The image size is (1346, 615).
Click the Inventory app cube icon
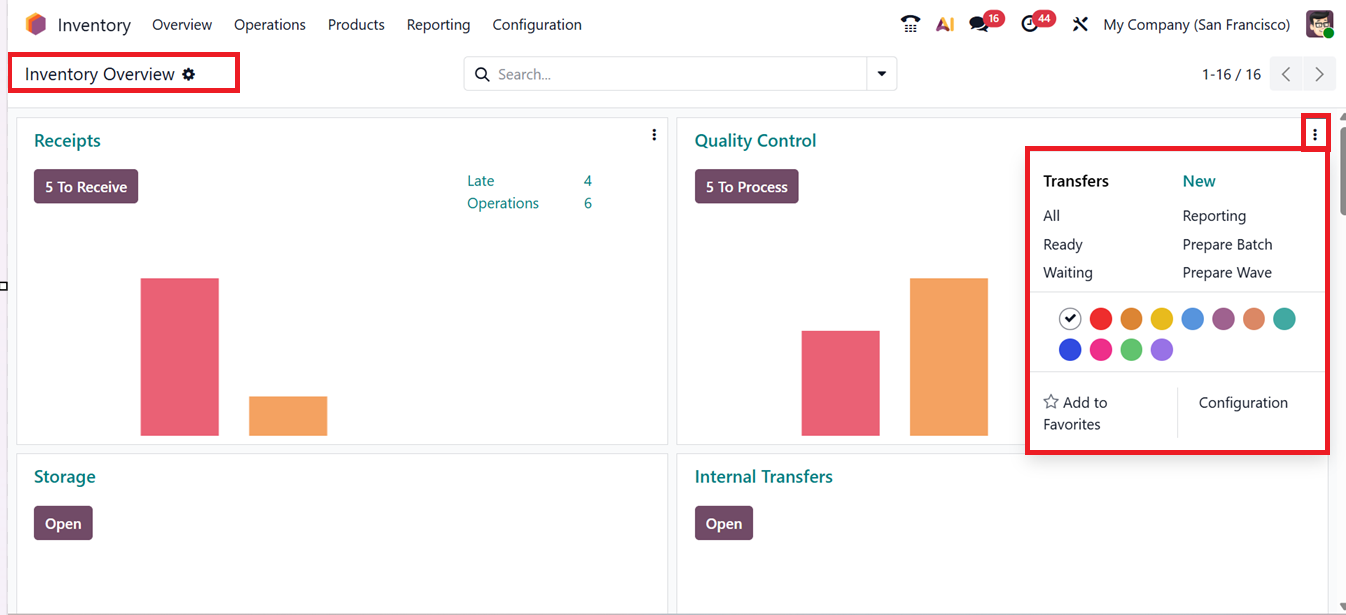tap(36, 23)
